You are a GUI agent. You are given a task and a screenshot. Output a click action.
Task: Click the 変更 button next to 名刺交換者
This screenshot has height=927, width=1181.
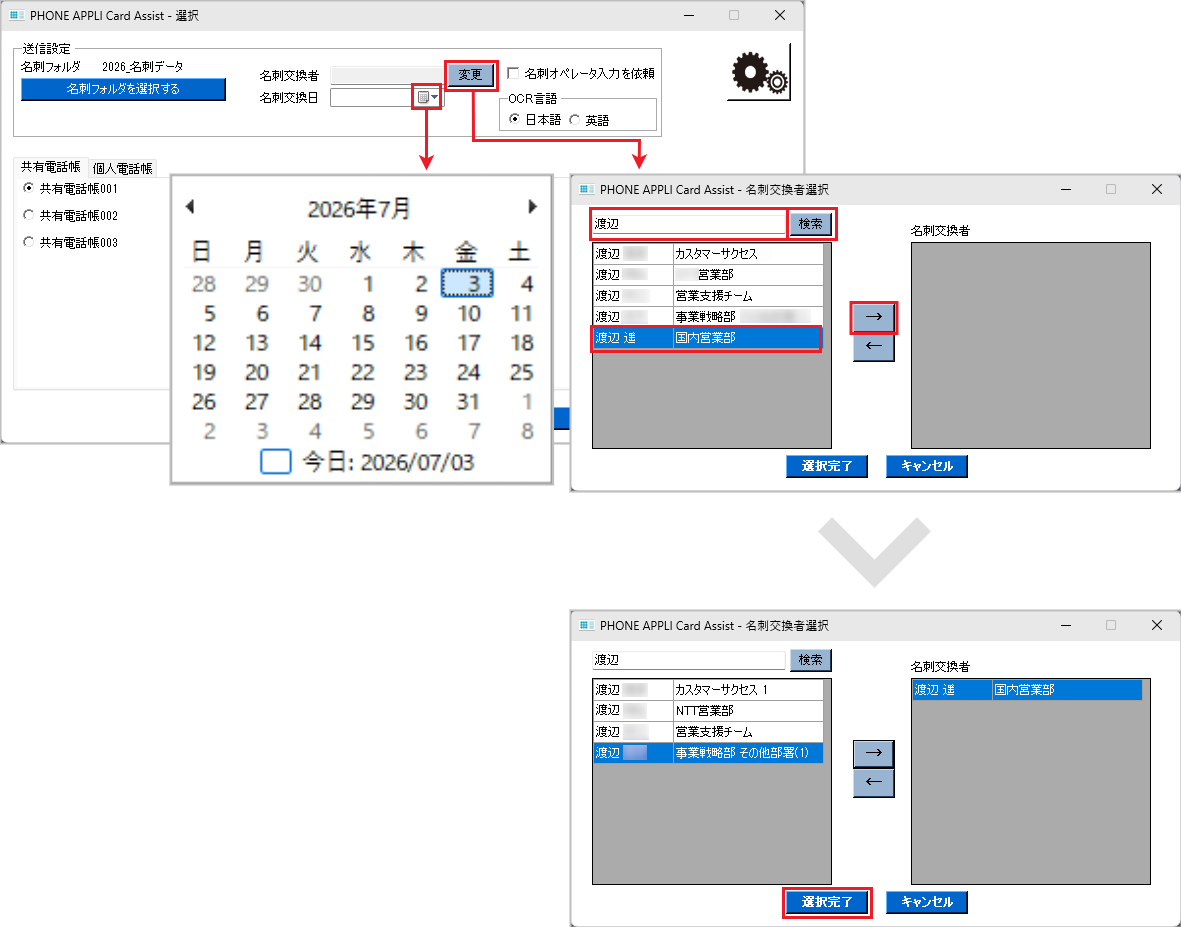coord(470,75)
